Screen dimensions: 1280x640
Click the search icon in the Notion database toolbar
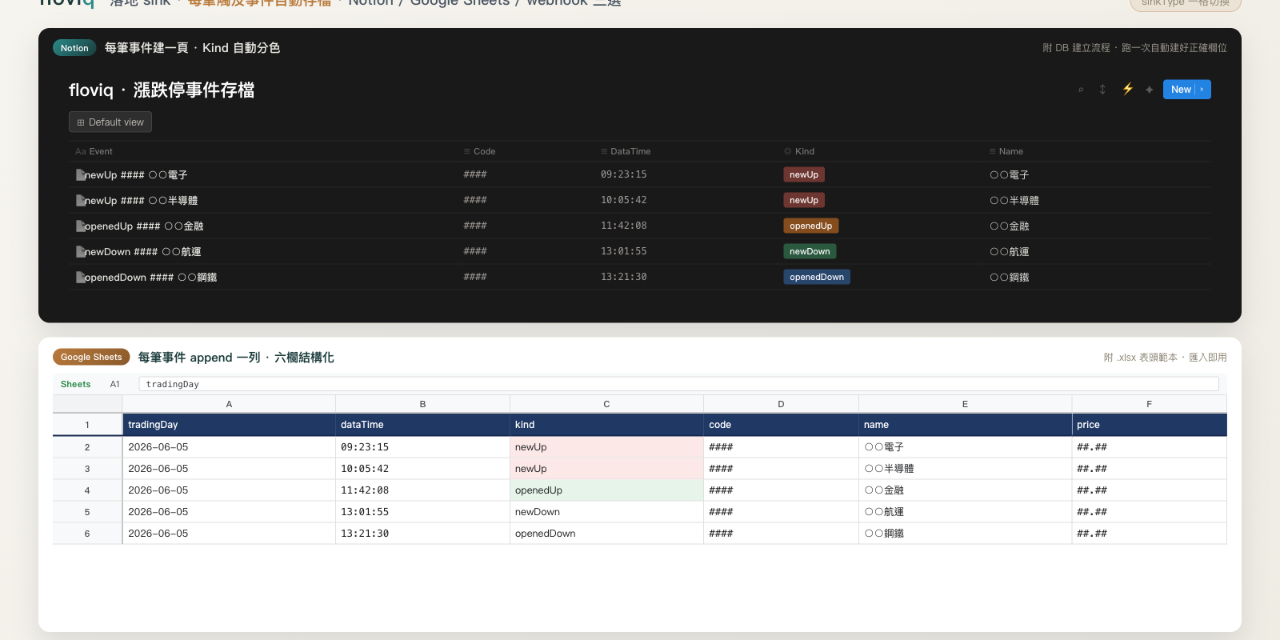[x=1080, y=90]
